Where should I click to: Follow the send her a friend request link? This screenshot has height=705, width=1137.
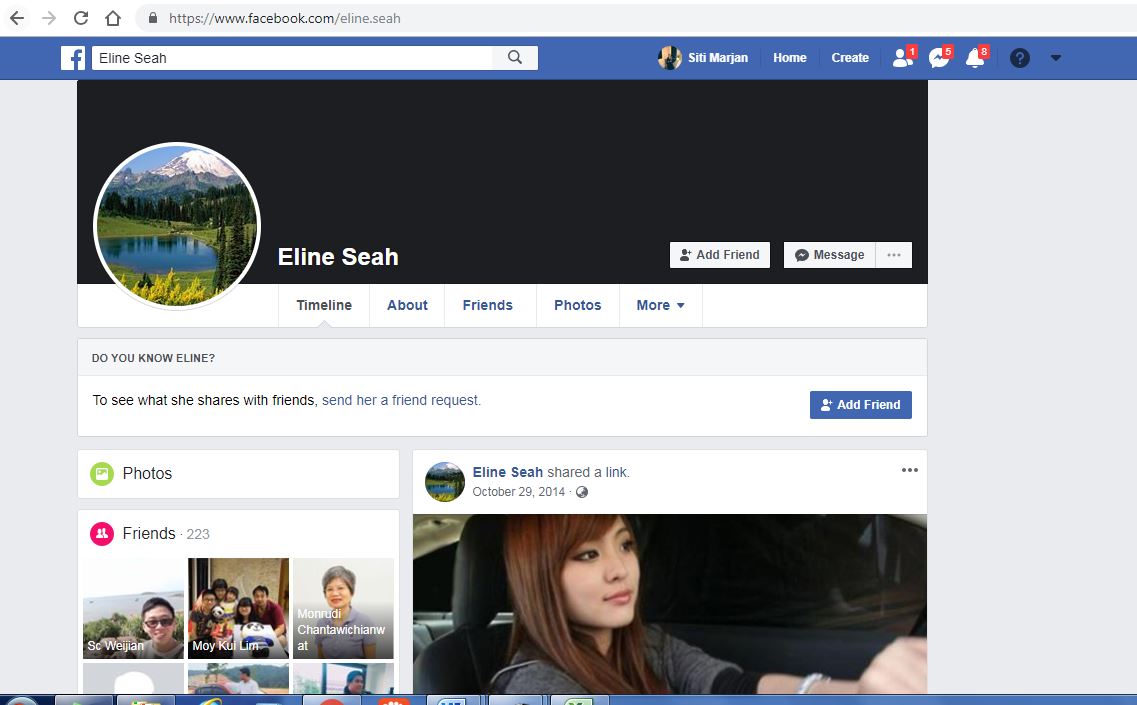[x=401, y=400]
